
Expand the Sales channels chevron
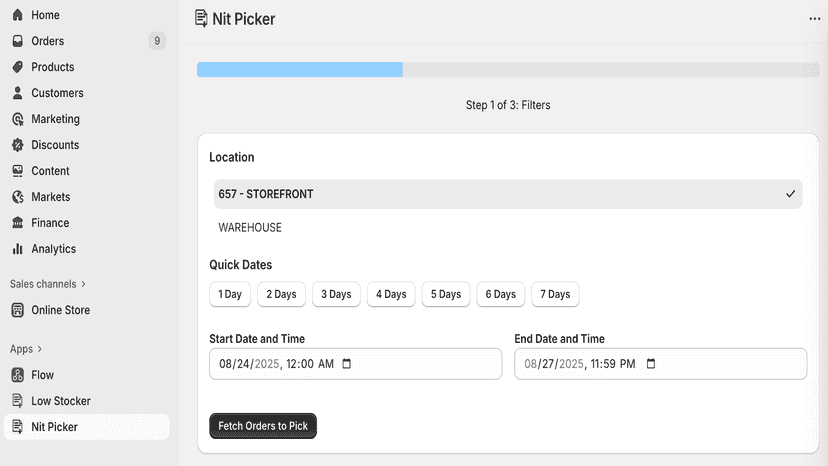coord(83,284)
